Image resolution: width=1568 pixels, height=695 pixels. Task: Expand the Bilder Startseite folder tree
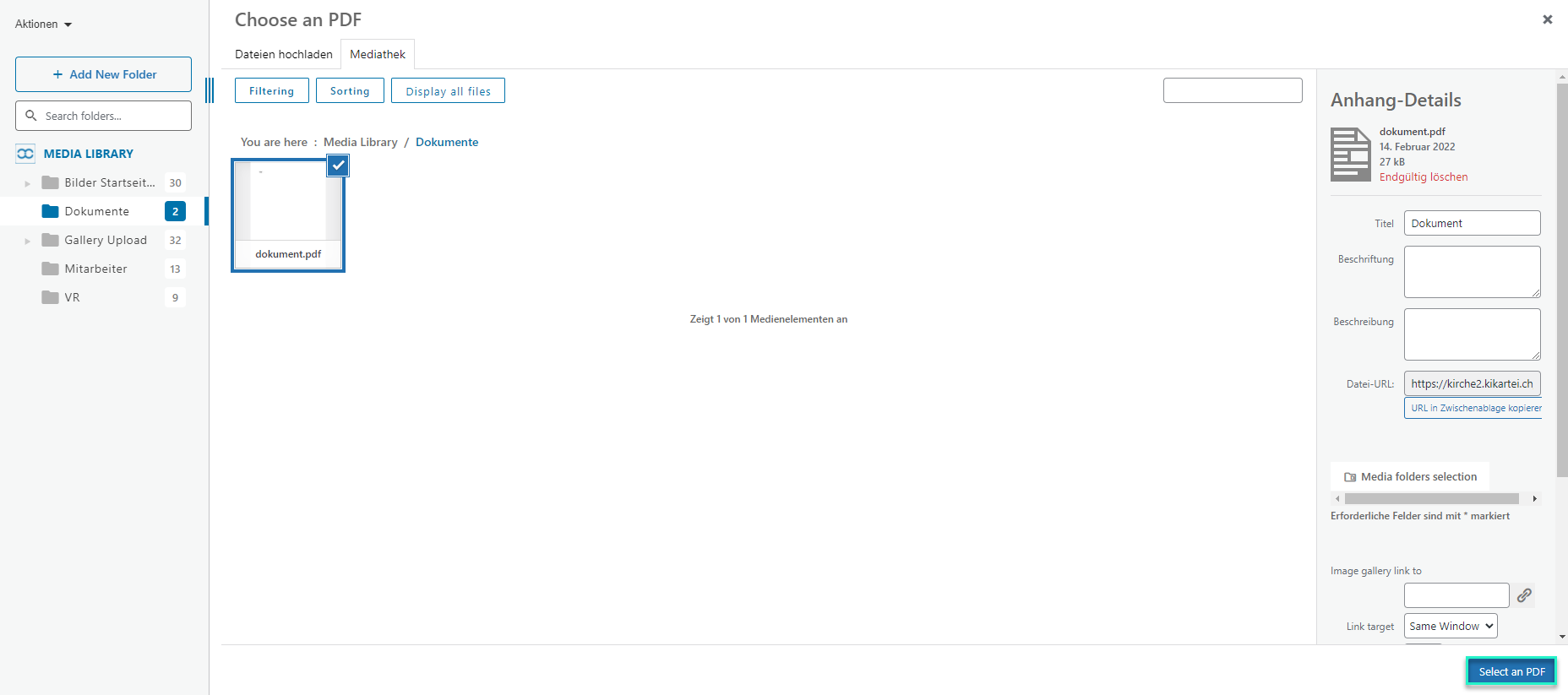coord(28,183)
